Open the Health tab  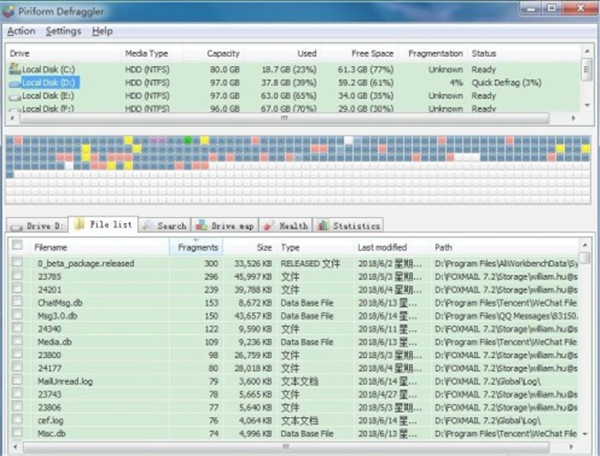pyautogui.click(x=287, y=226)
